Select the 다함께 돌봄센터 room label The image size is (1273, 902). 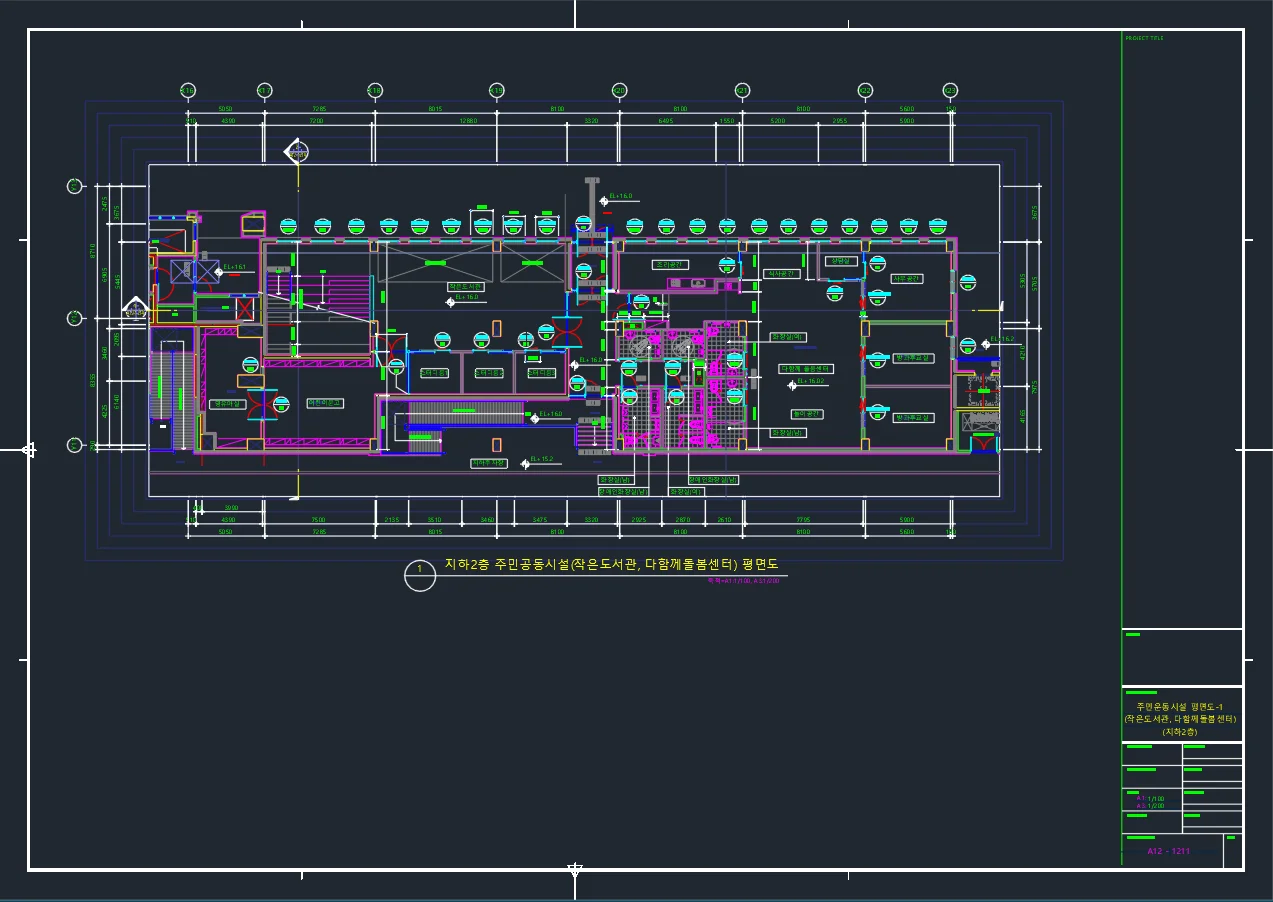pos(805,369)
